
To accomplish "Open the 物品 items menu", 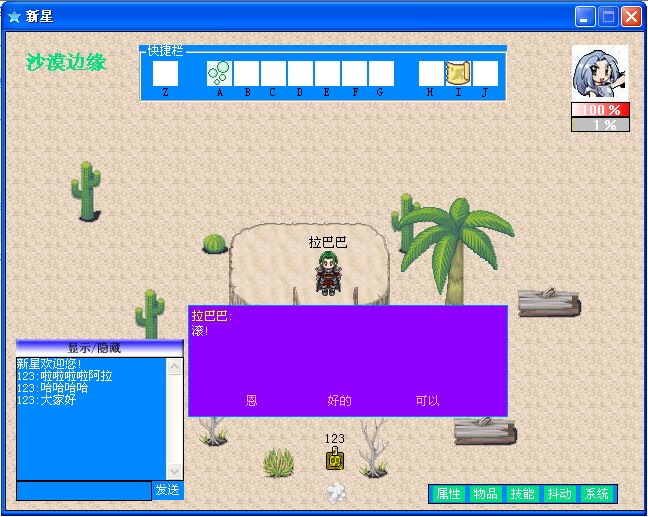I will (486, 494).
